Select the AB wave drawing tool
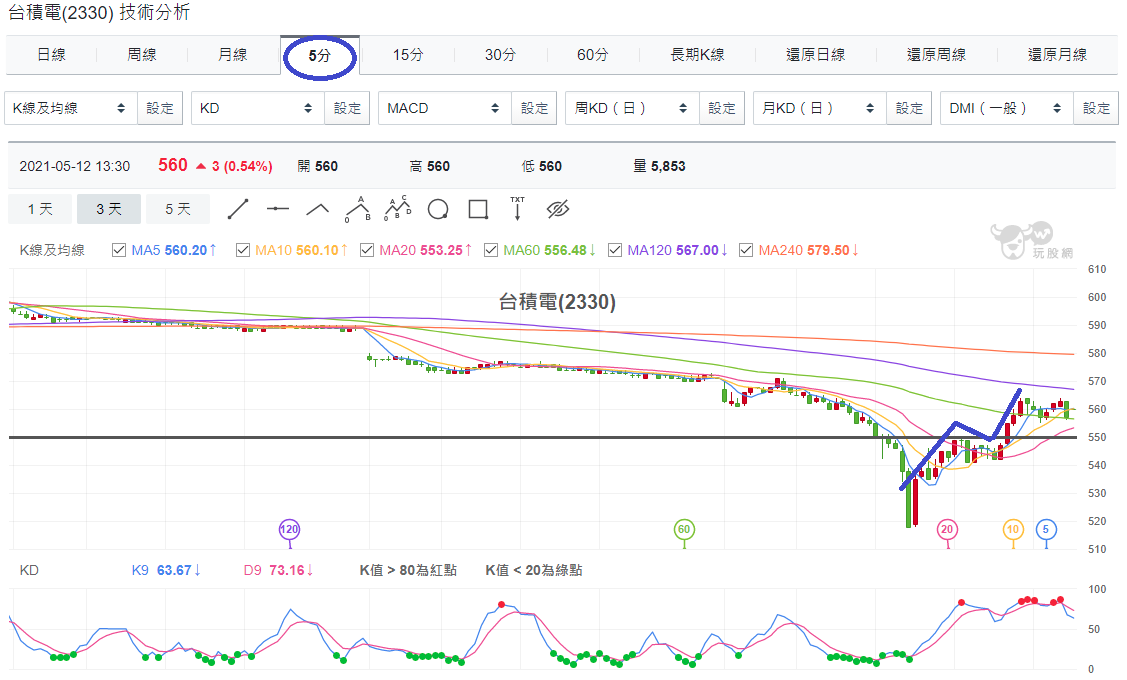This screenshot has width=1127, height=680. tap(358, 209)
